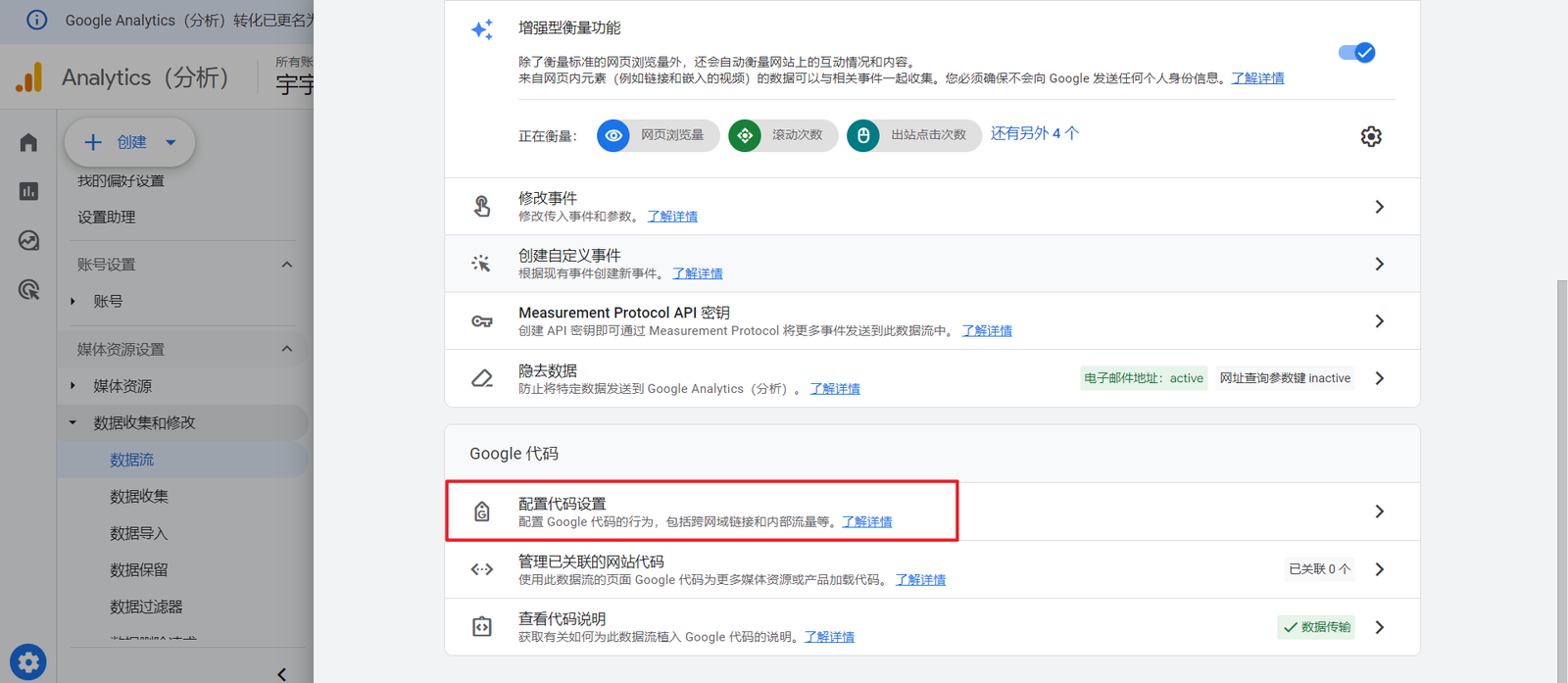The image size is (1568, 683).
Task: Open the Reports bar chart icon
Action: [x=28, y=191]
